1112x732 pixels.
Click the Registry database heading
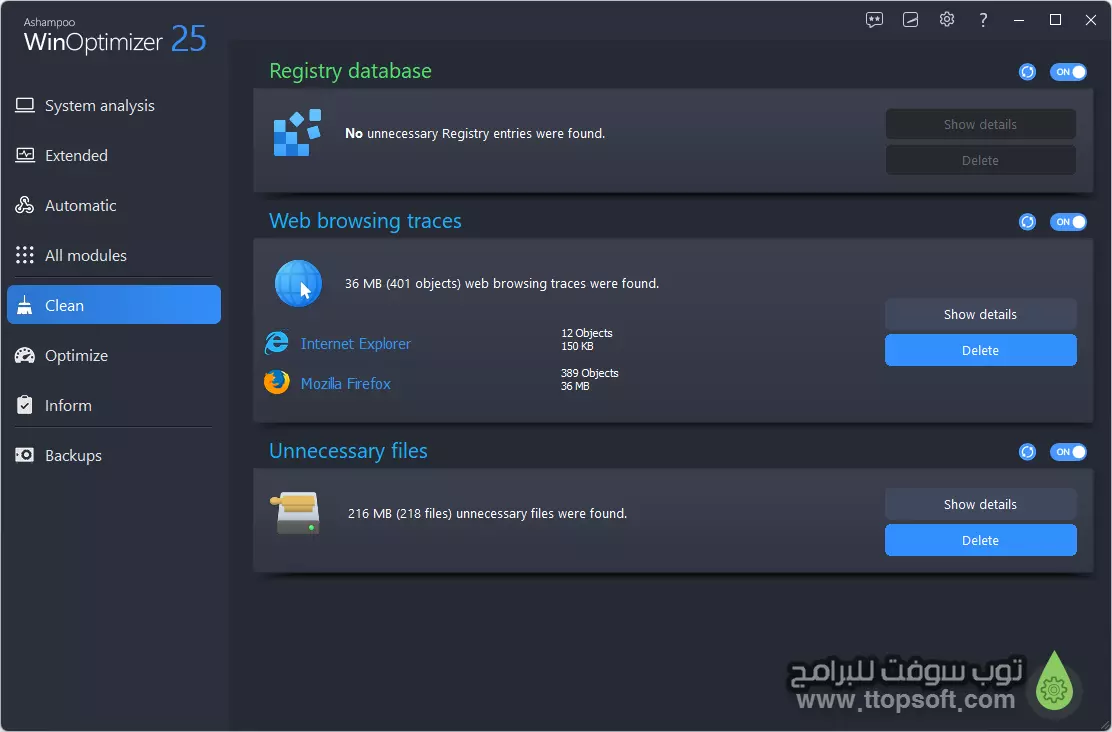[x=350, y=71]
